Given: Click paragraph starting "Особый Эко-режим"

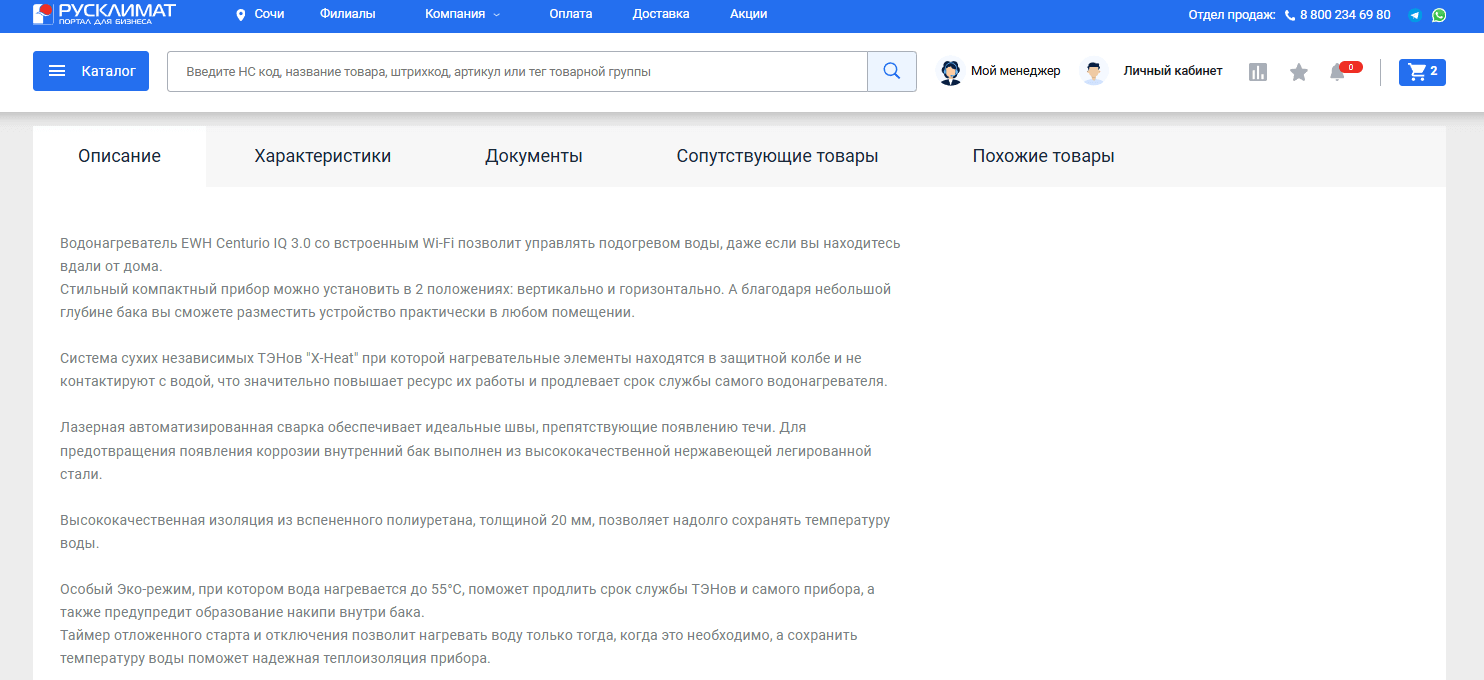Looking at the screenshot, I should coord(467,601).
